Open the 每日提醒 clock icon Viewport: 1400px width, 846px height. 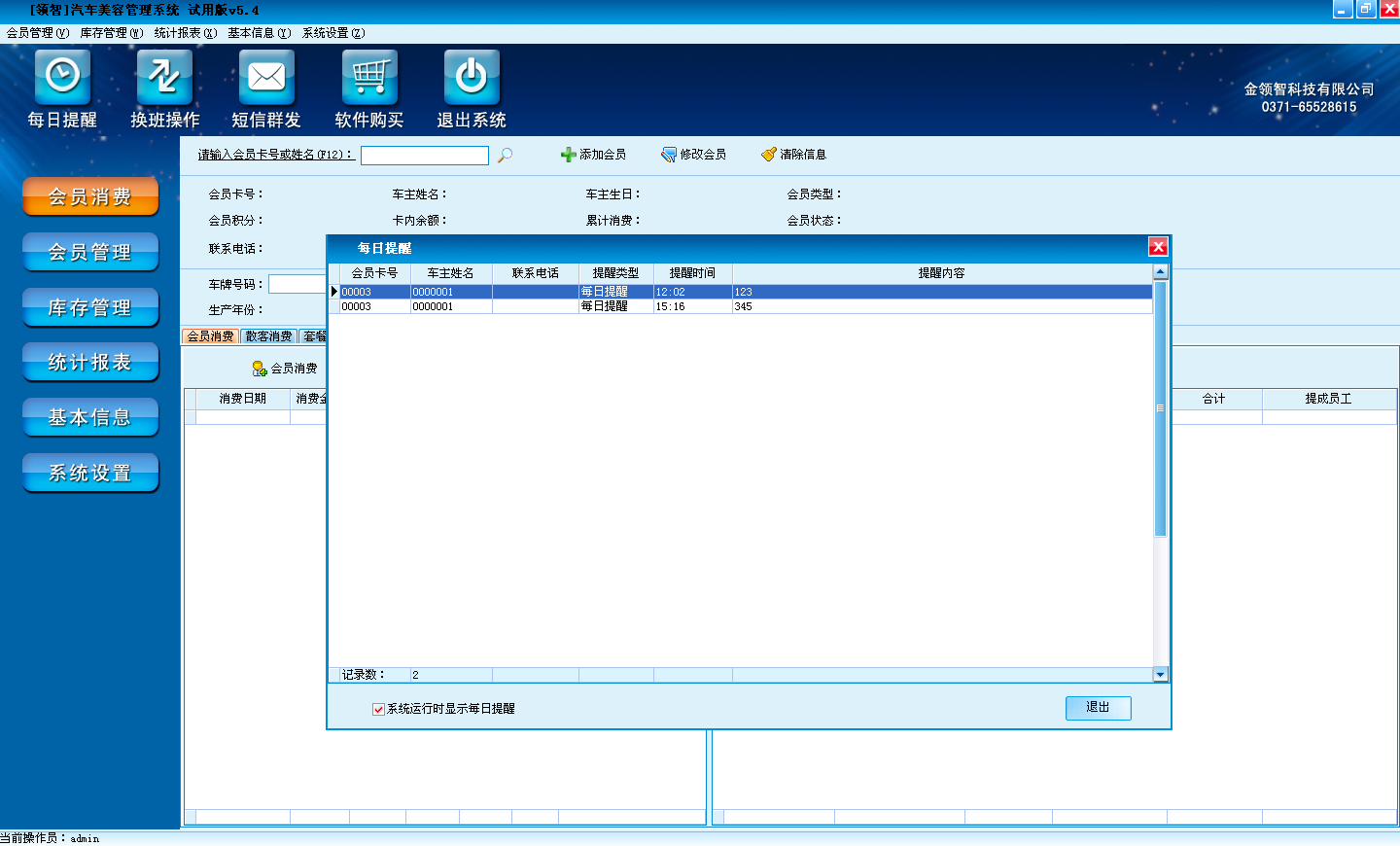point(62,77)
